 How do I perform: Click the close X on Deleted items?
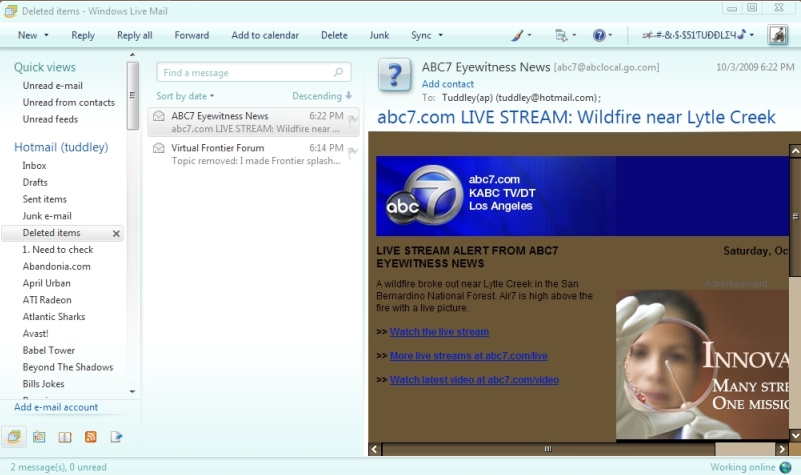[116, 233]
